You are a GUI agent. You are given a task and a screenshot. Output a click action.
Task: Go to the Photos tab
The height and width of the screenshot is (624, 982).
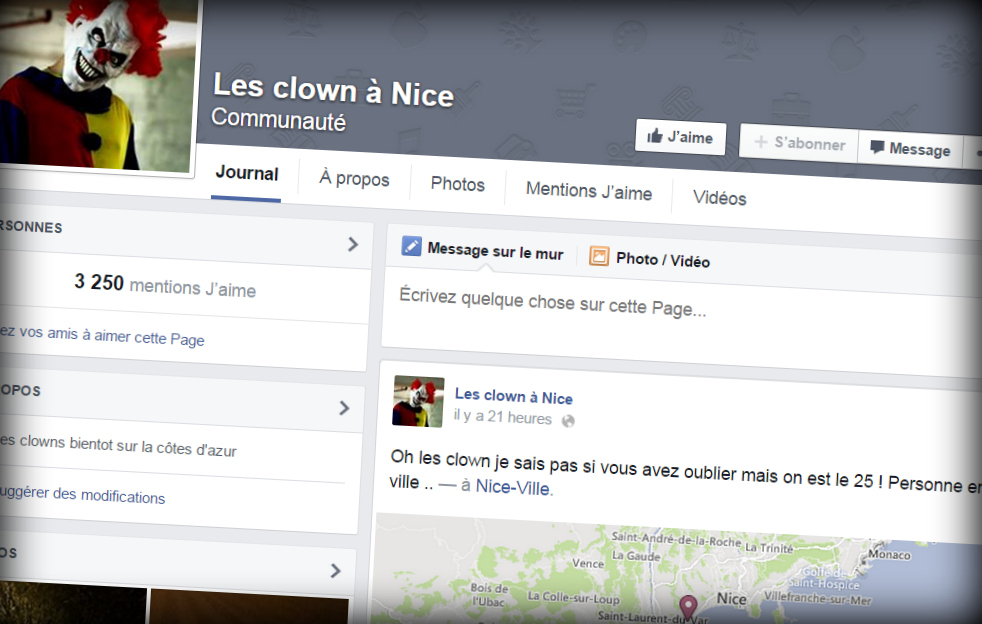click(457, 185)
